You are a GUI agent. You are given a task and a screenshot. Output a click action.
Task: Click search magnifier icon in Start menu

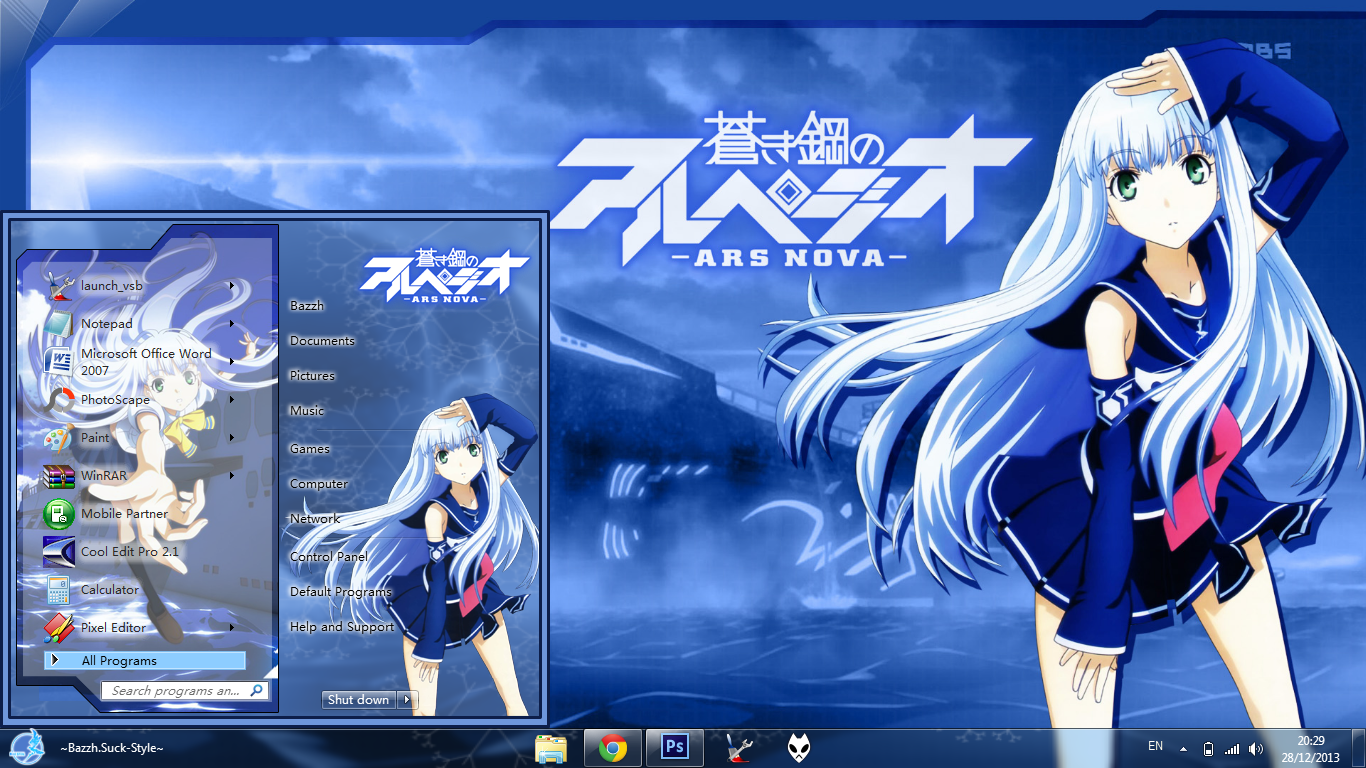(x=257, y=690)
